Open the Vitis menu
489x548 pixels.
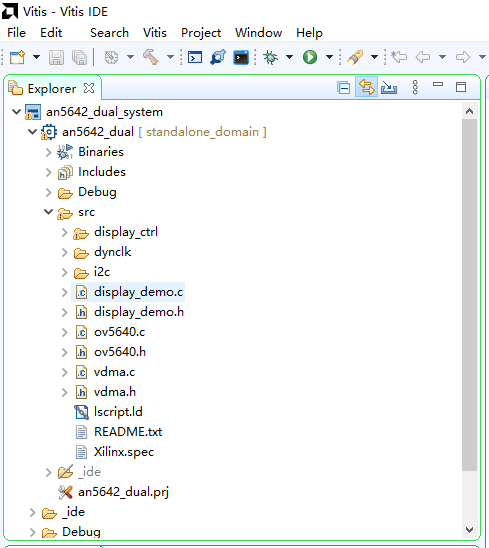154,33
